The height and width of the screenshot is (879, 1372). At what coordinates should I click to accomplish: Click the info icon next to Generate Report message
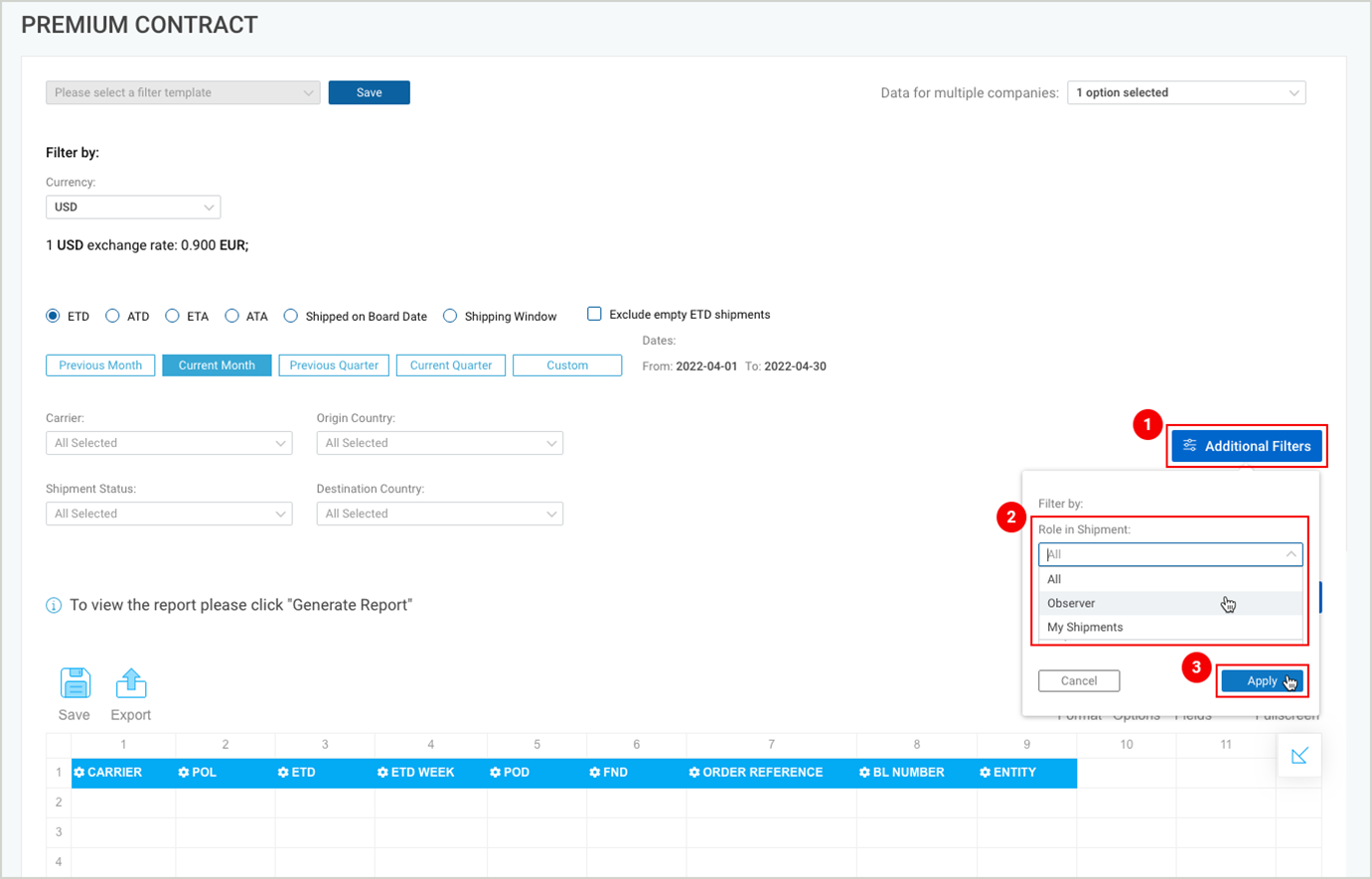pos(54,605)
